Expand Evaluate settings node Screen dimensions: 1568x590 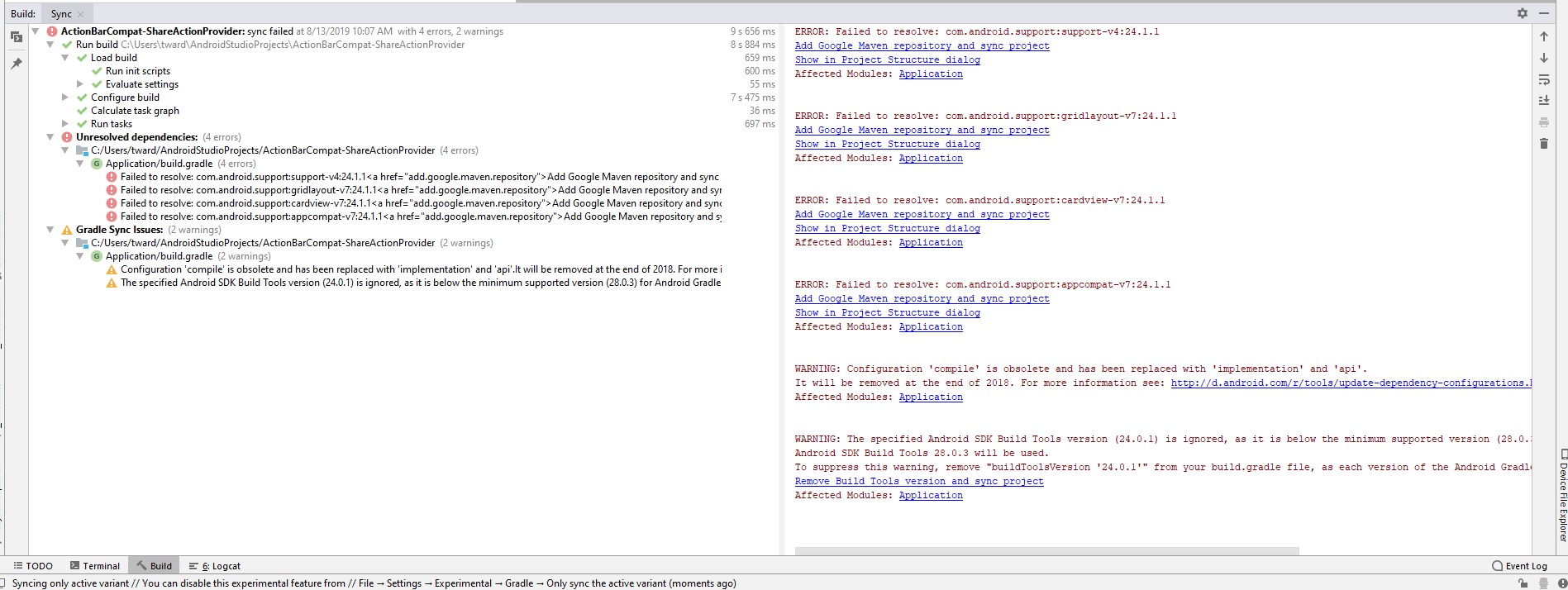coord(80,84)
